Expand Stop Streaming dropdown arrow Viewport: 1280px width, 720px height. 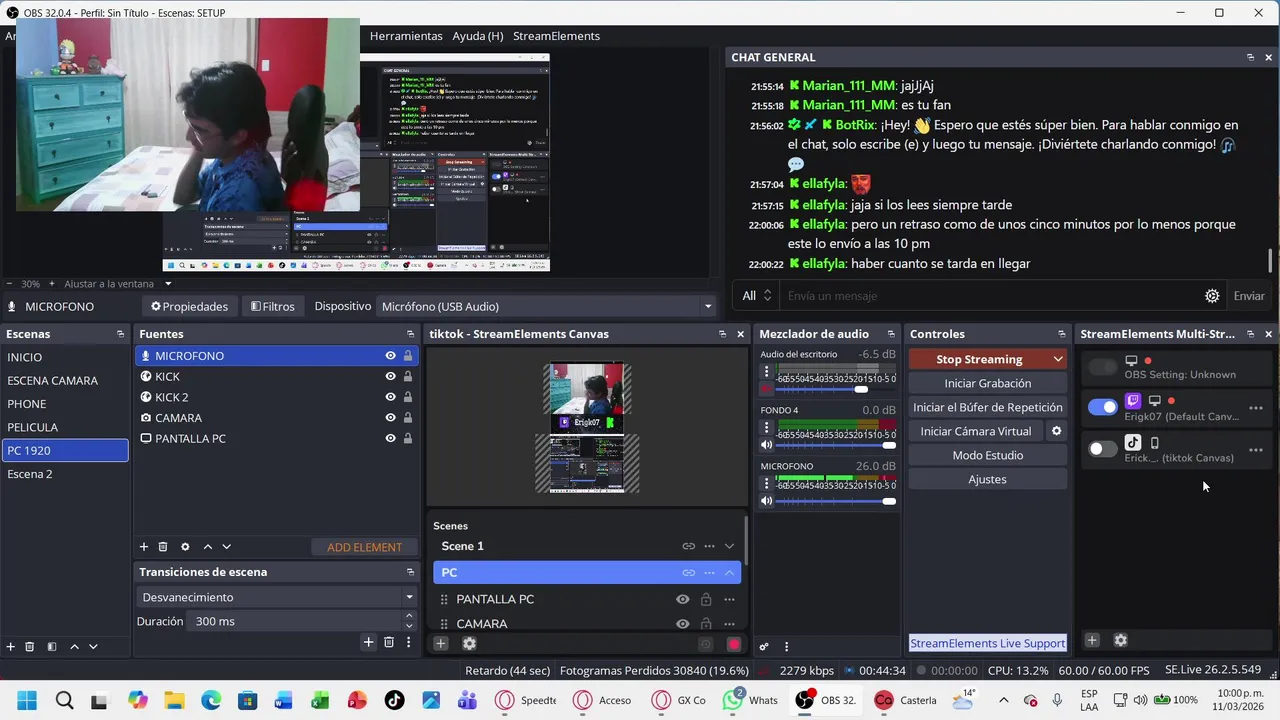(1058, 359)
